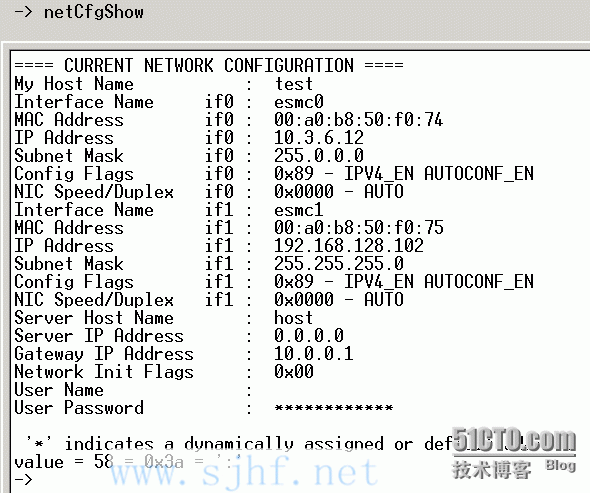Select subnet mask 255.0.0.0

319,155
